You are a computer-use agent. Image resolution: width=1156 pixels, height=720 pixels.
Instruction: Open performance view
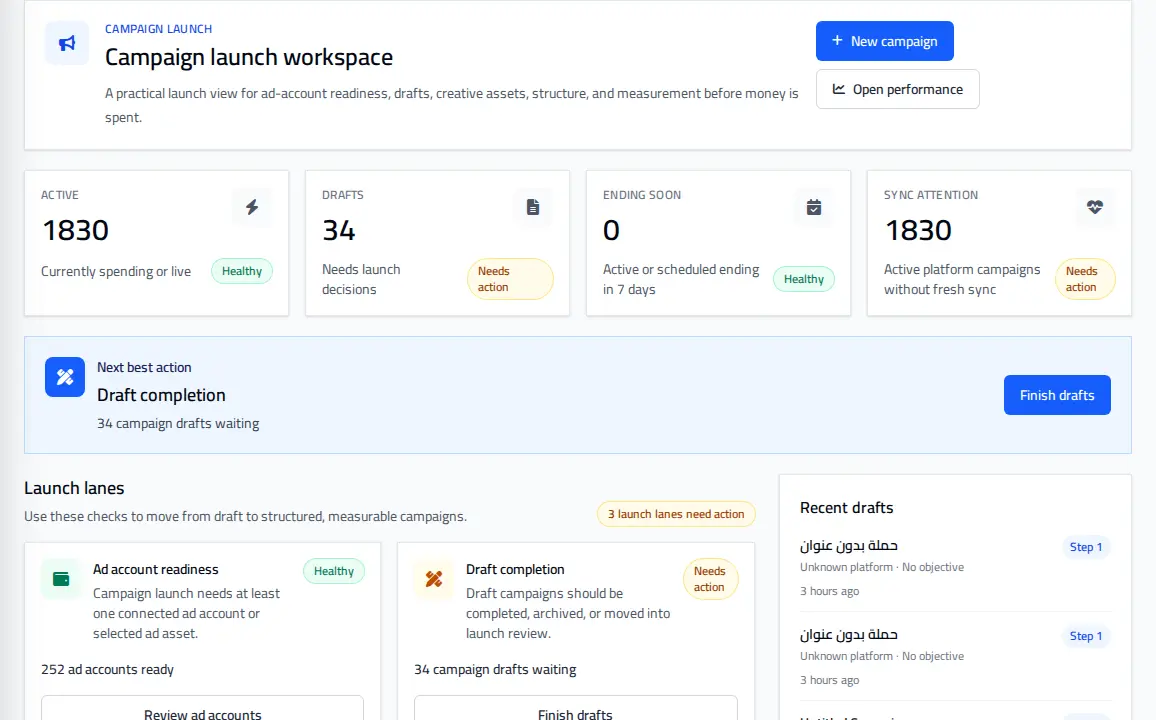click(x=897, y=89)
